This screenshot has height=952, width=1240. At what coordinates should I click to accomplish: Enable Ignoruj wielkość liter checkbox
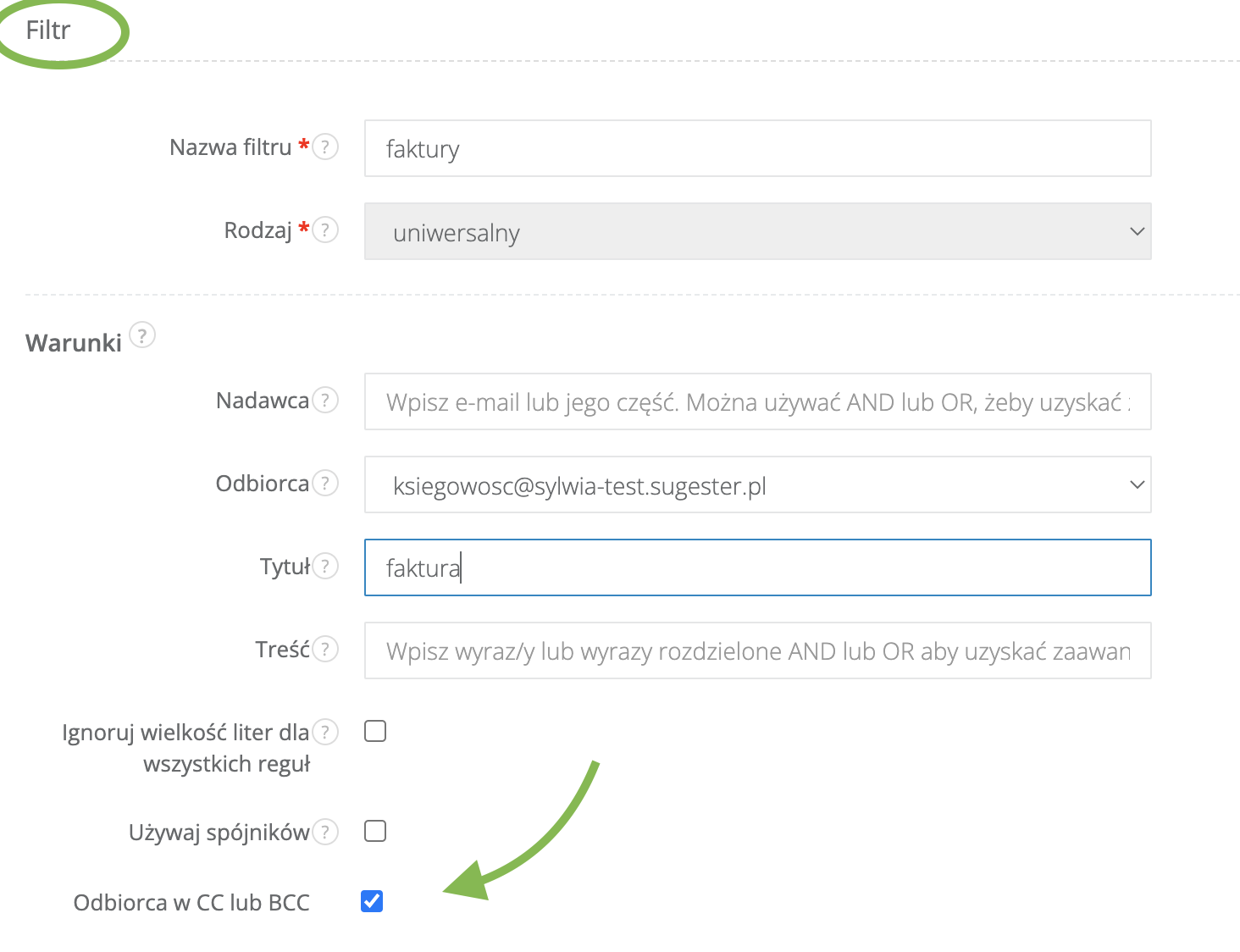coord(375,731)
